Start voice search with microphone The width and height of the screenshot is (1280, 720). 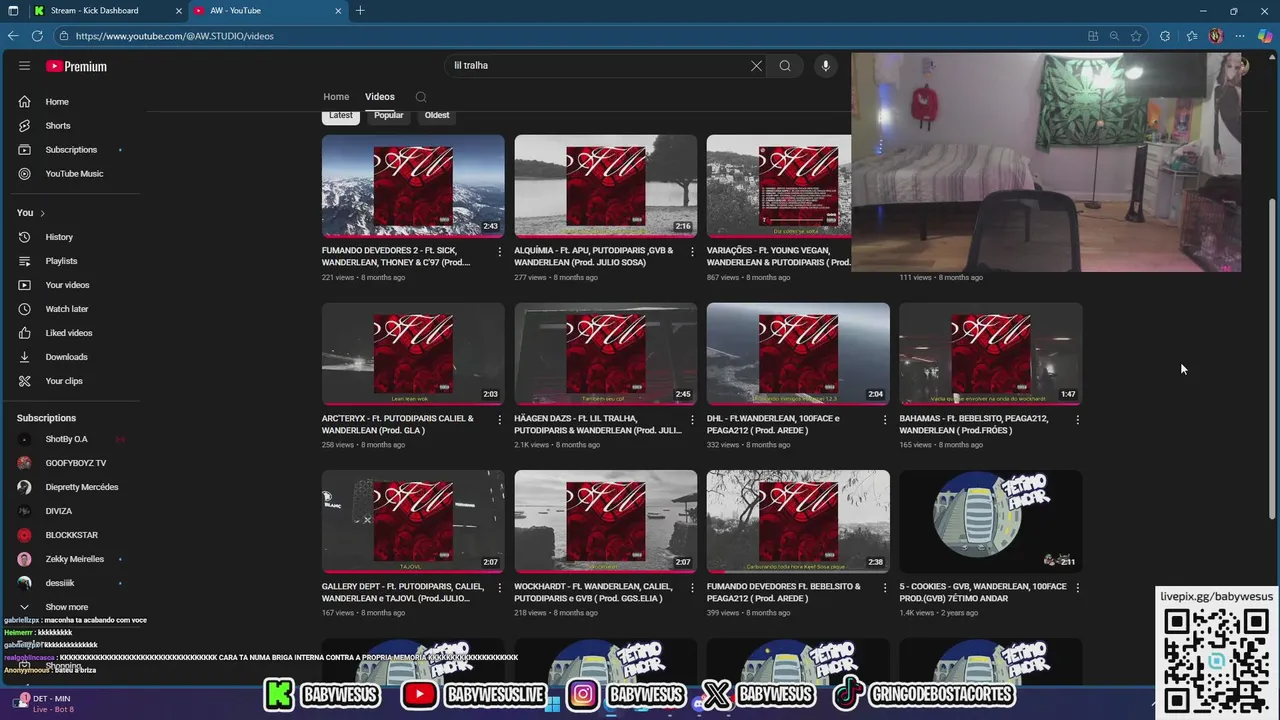pos(825,66)
